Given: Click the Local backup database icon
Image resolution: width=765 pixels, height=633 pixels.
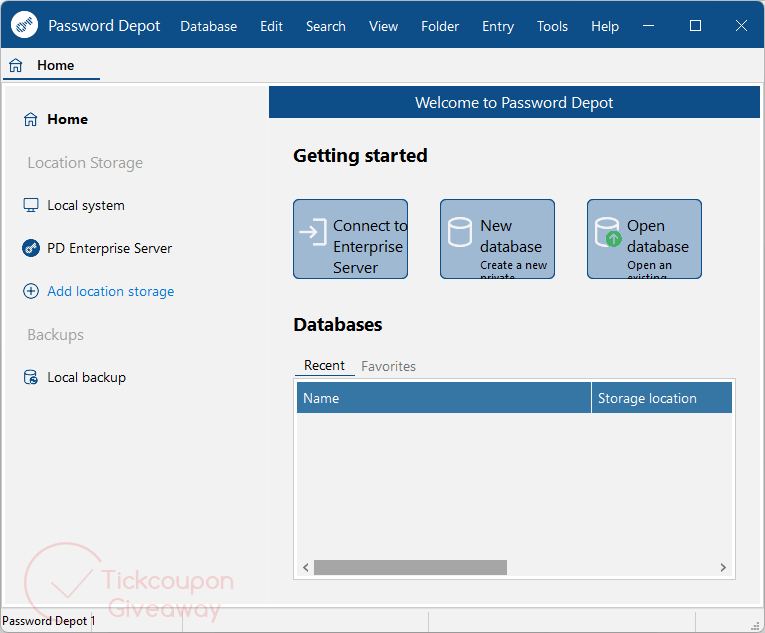Looking at the screenshot, I should pos(31,377).
